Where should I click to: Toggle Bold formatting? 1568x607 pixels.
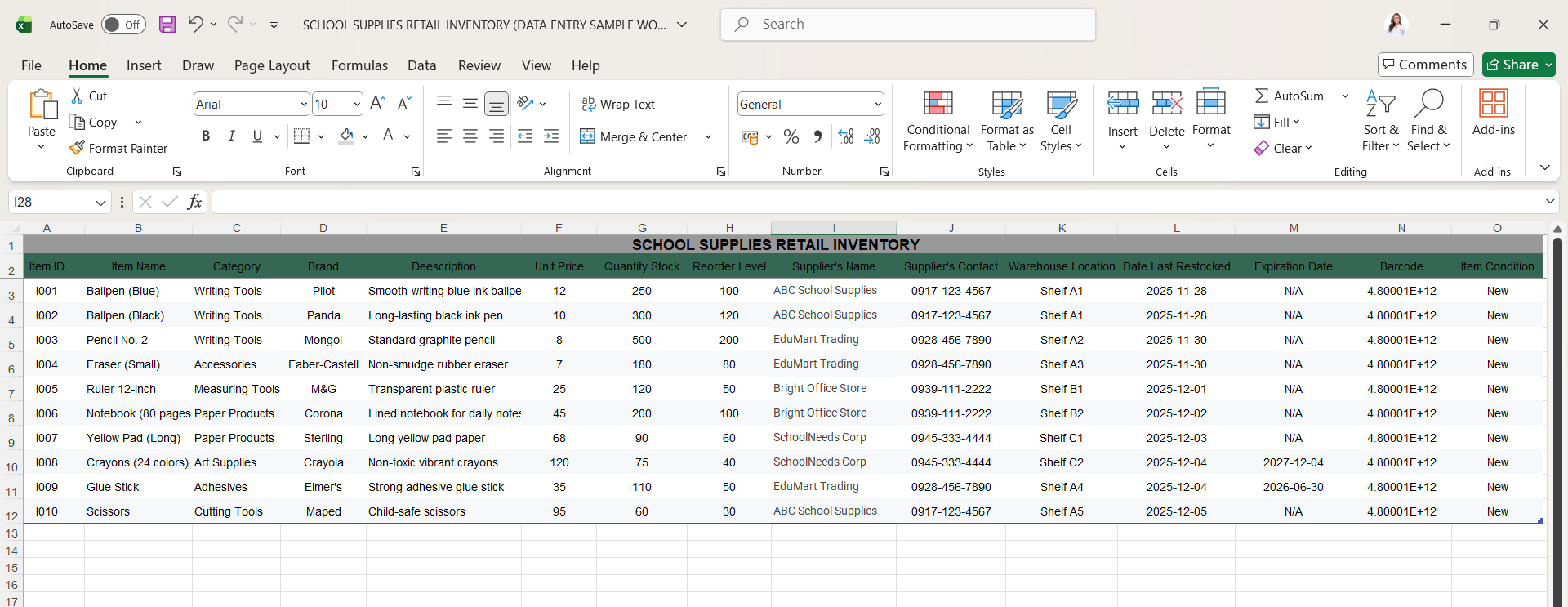pos(206,136)
